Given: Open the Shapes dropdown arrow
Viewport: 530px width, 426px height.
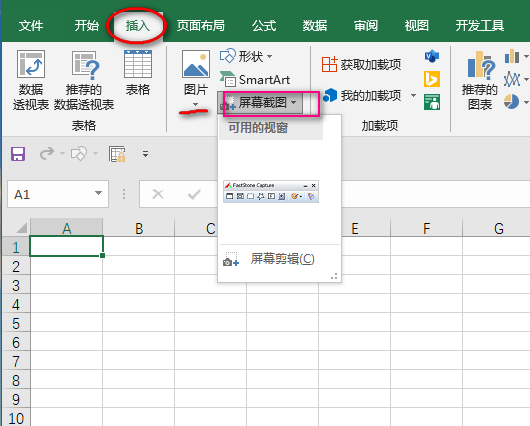Looking at the screenshot, I should [270, 56].
